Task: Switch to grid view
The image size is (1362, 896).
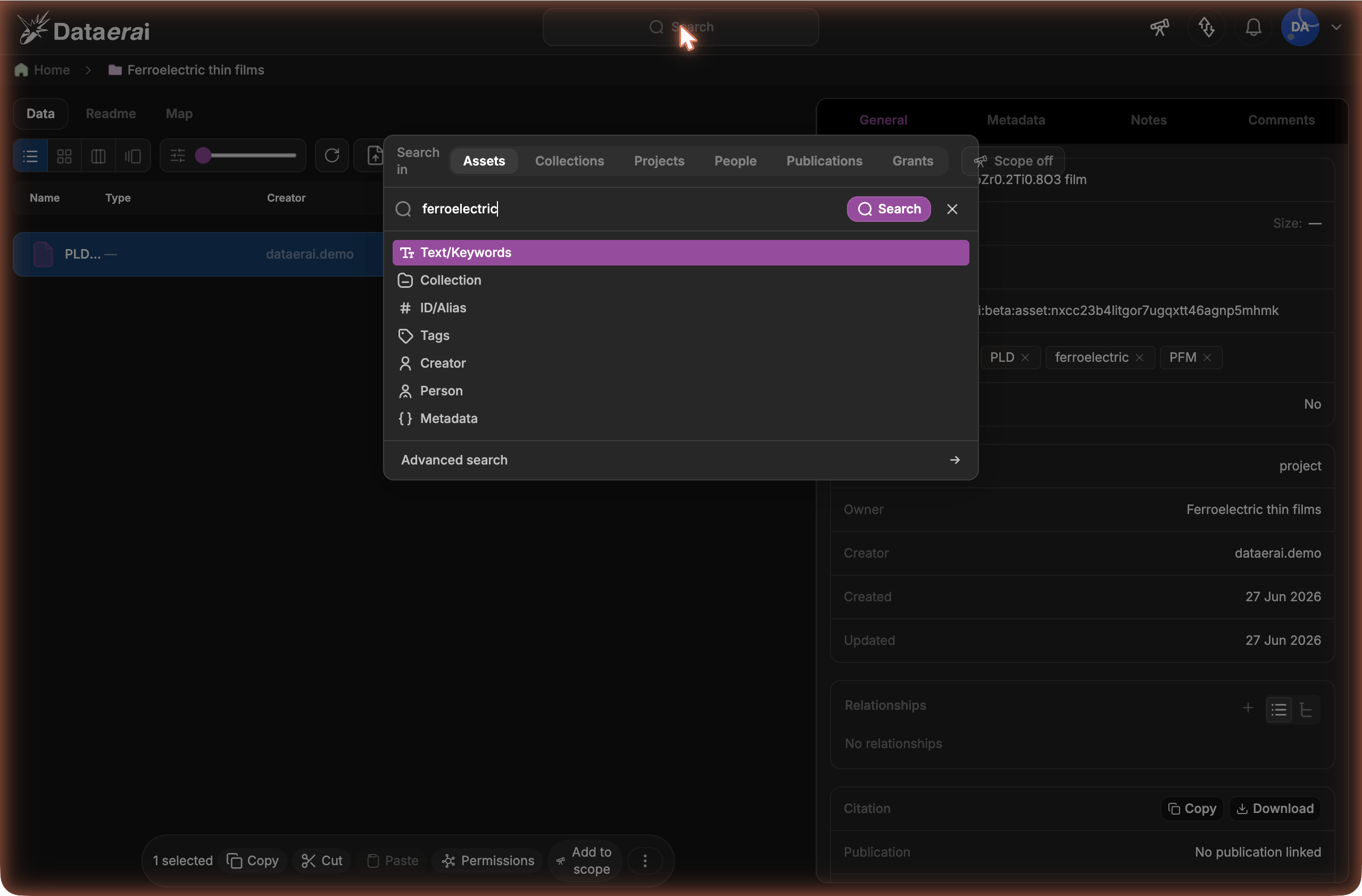Action: pos(64,155)
